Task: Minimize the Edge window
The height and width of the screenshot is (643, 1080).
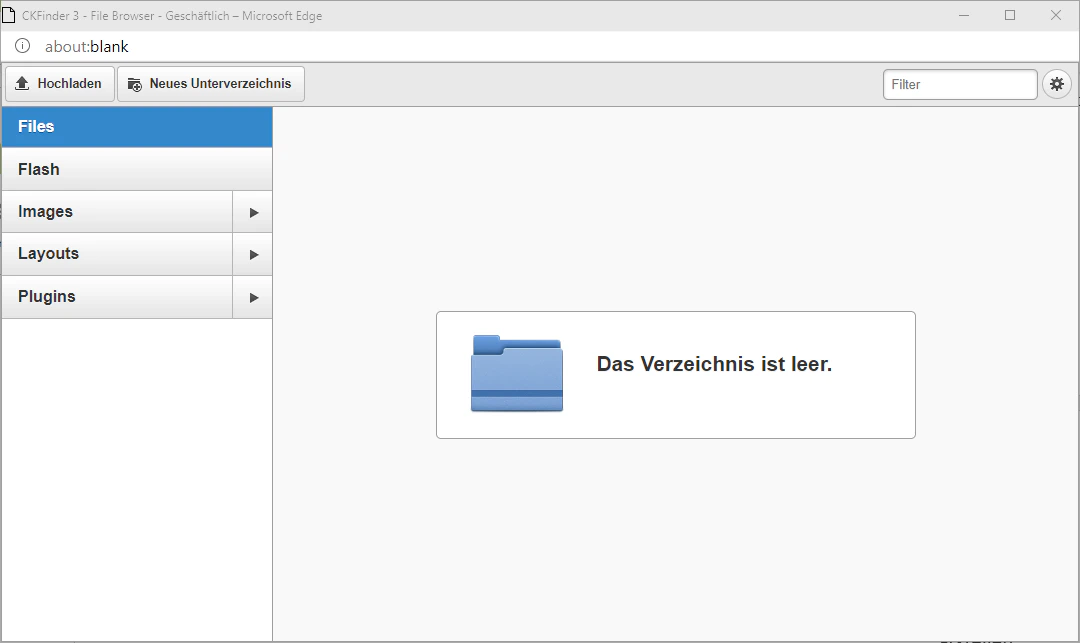Action: click(x=964, y=15)
